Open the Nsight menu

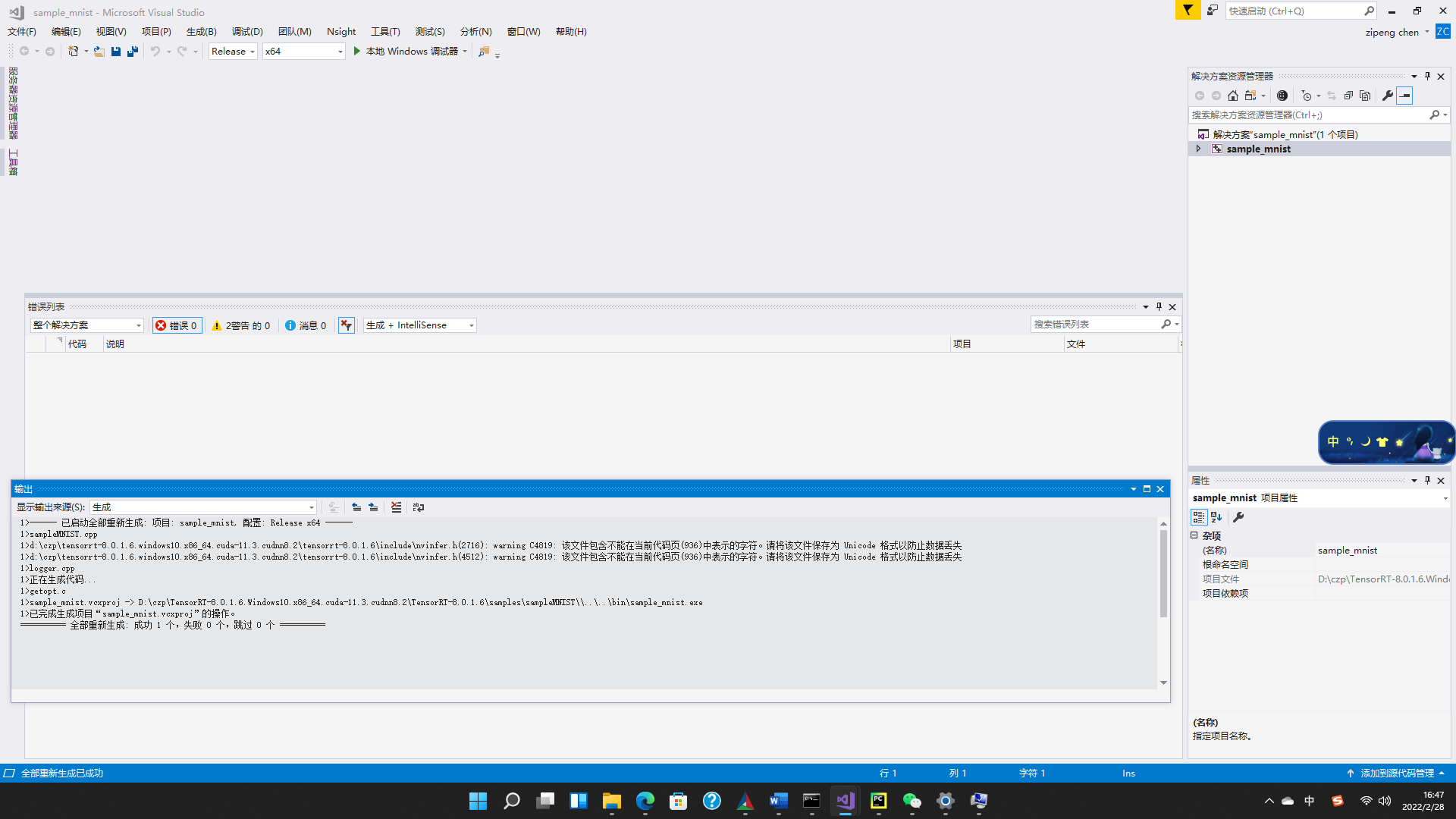(x=340, y=31)
